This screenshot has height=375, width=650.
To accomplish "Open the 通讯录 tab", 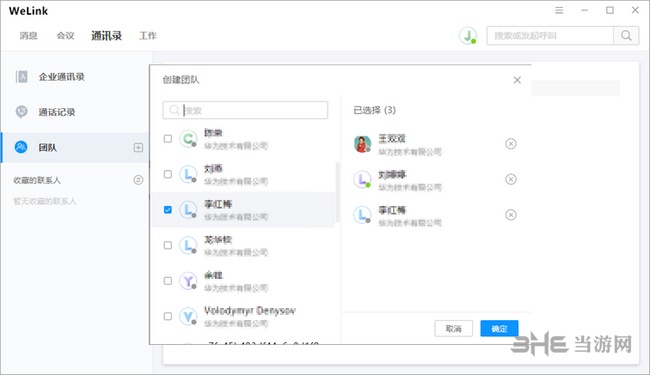I will (107, 36).
